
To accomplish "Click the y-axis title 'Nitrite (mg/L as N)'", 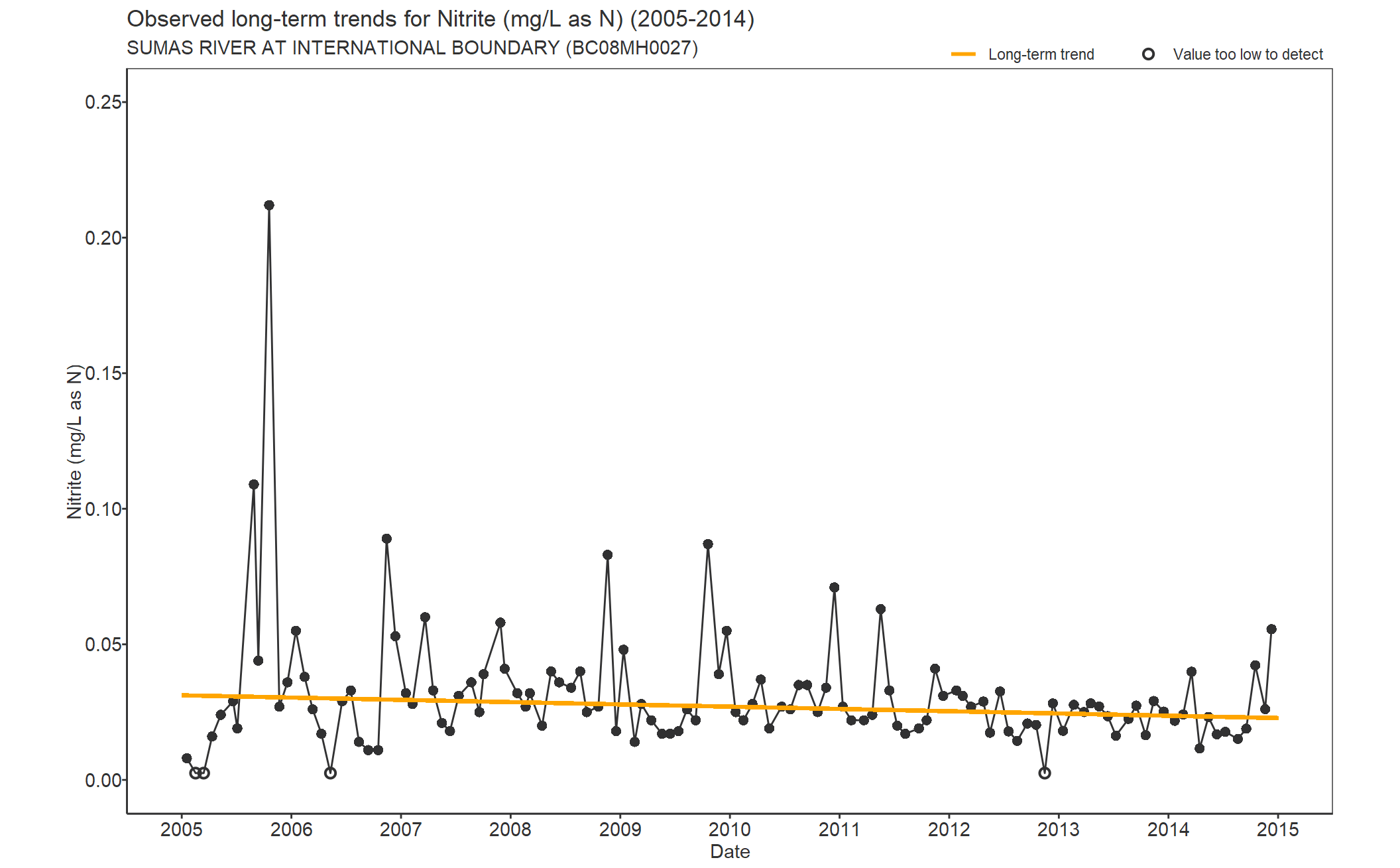I will click(x=74, y=442).
